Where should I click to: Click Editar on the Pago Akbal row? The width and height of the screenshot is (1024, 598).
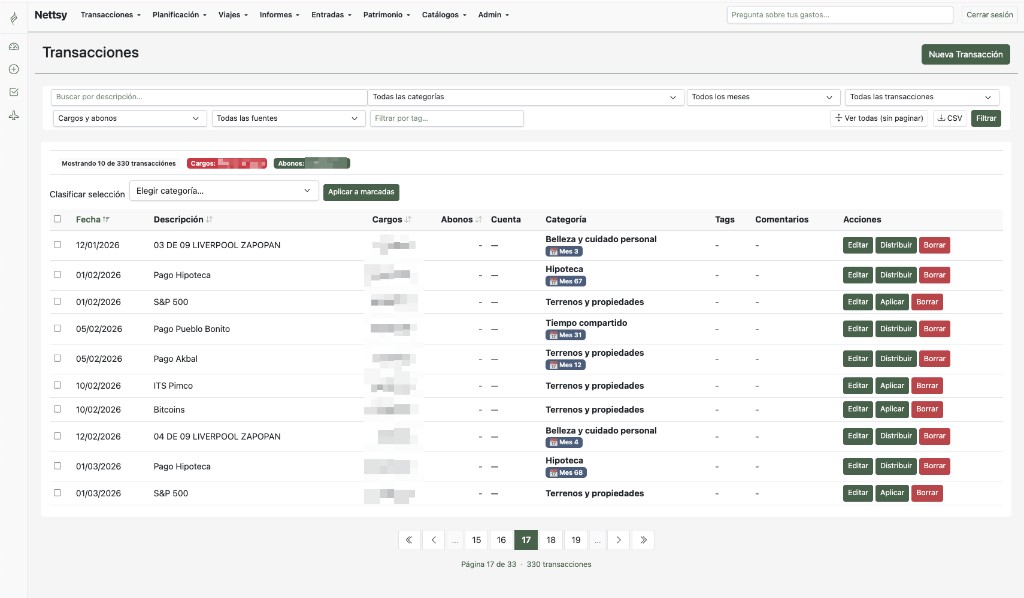pyautogui.click(x=857, y=358)
